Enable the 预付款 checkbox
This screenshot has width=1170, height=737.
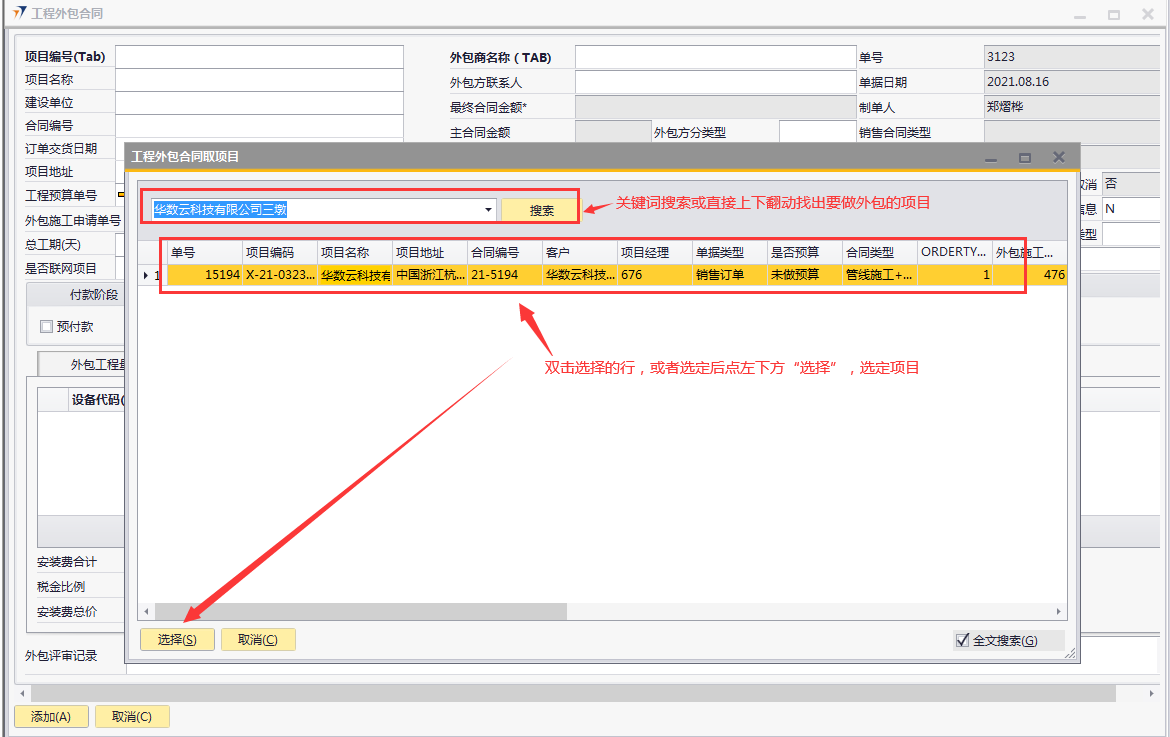pos(46,327)
